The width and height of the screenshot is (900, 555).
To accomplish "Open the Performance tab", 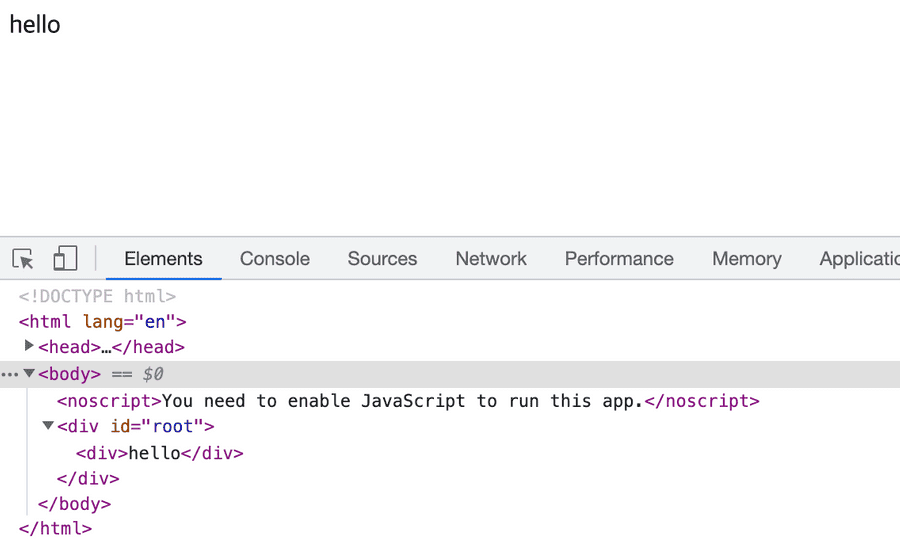I will (619, 259).
